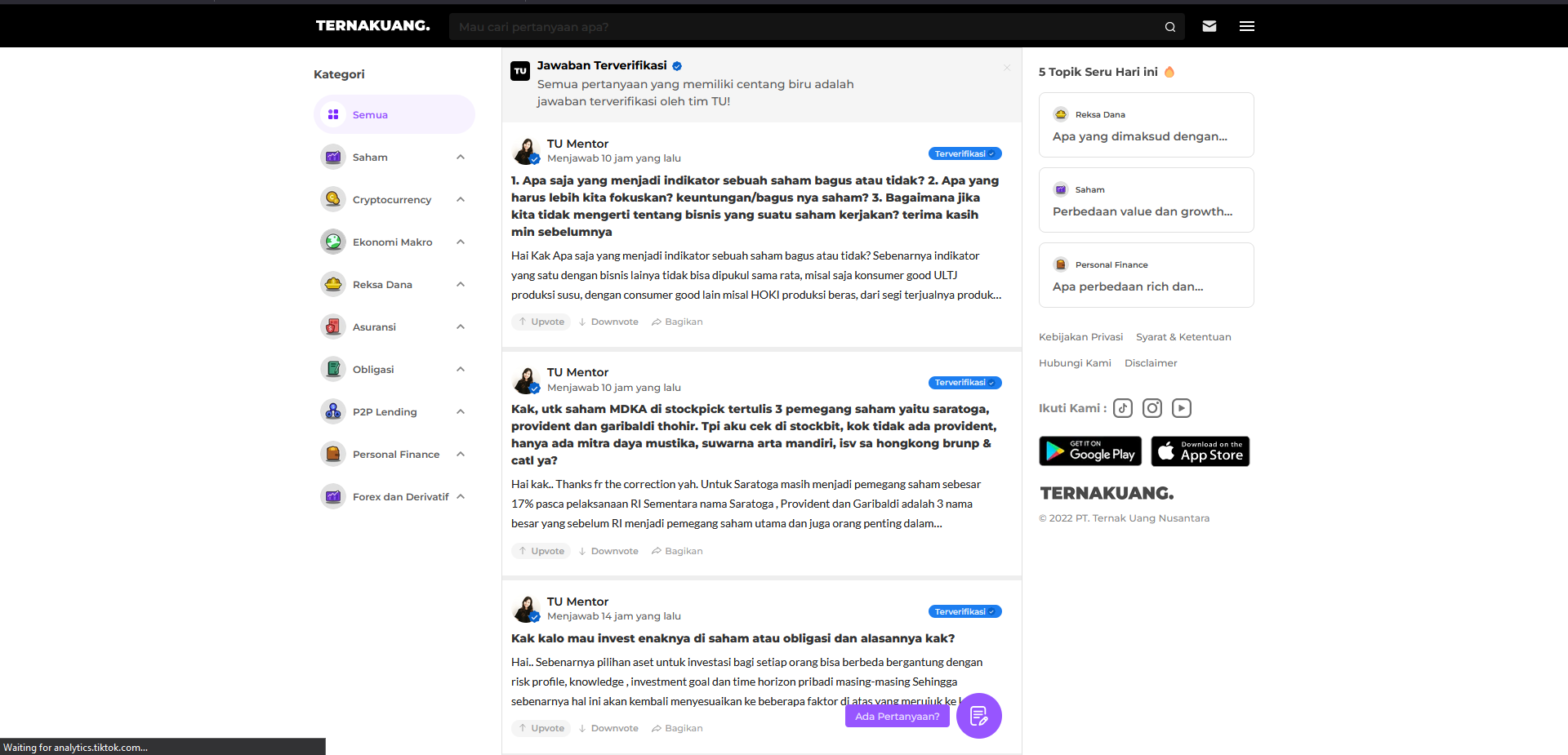
Task: Expand the Ekonomi Makro chevron
Action: [461, 242]
